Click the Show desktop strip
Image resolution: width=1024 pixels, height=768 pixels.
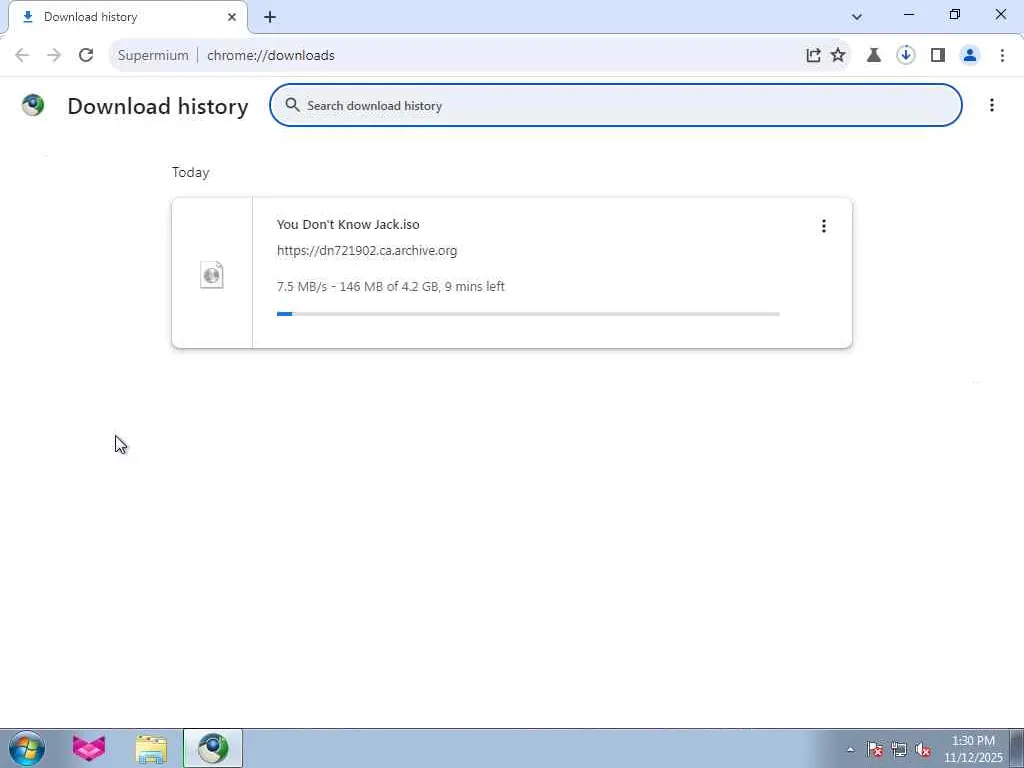pyautogui.click(x=1017, y=748)
